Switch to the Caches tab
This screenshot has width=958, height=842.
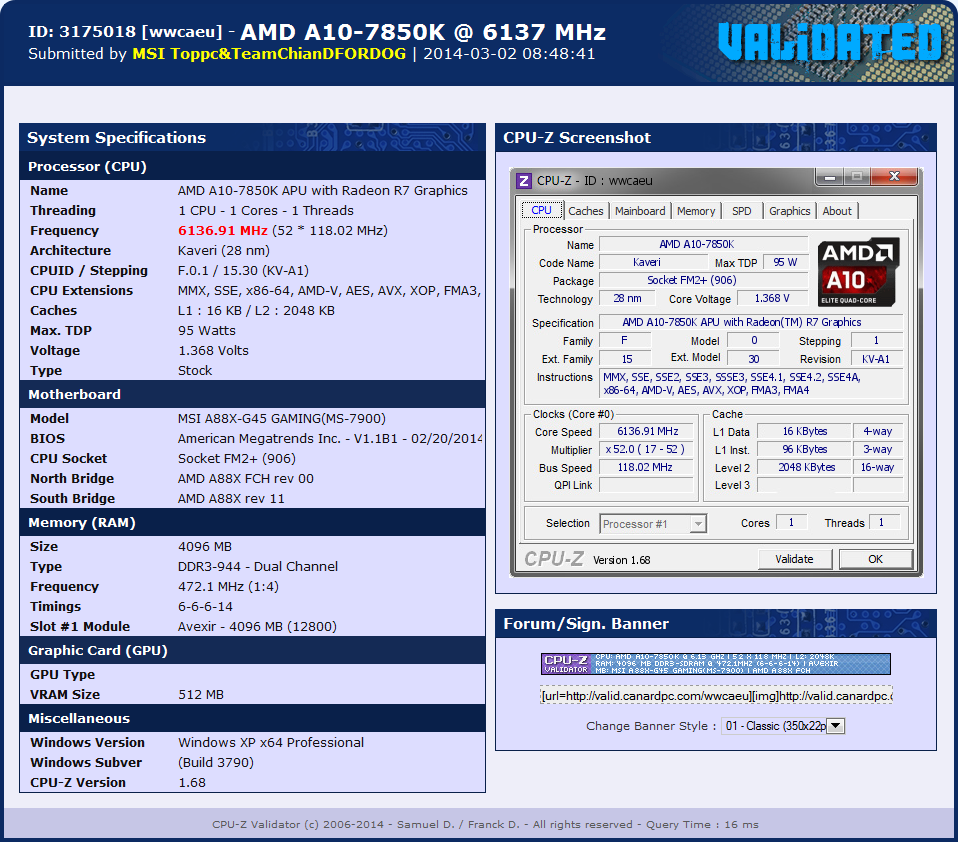pos(585,211)
